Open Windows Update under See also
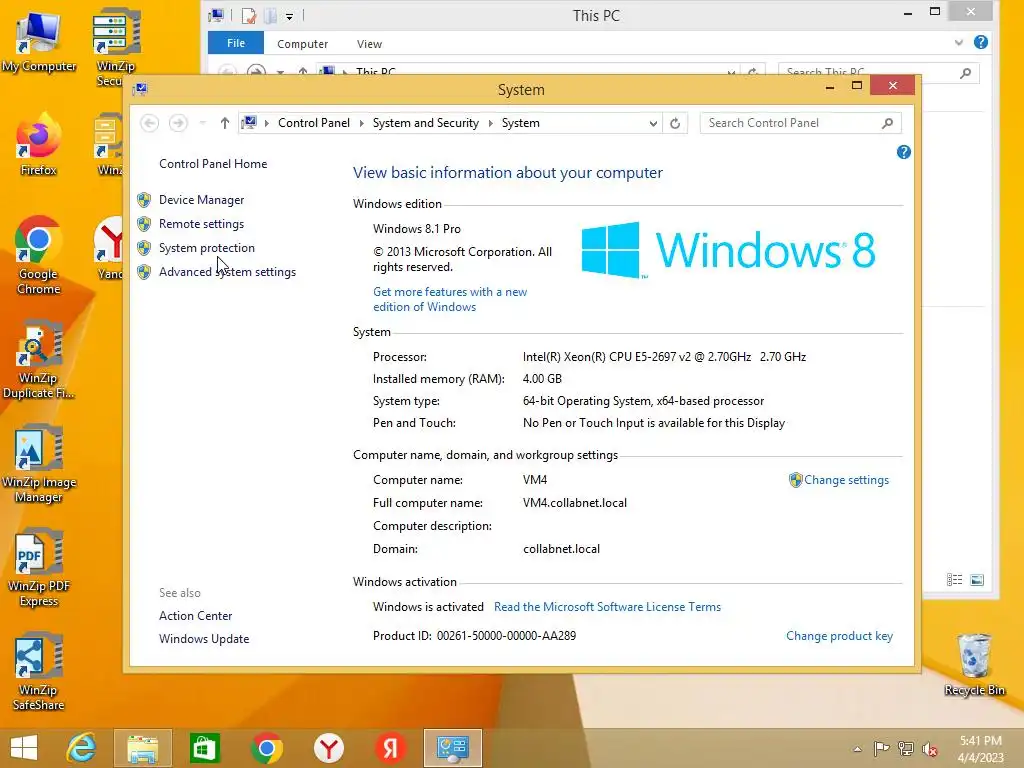Viewport: 1024px width, 768px height. [x=204, y=639]
